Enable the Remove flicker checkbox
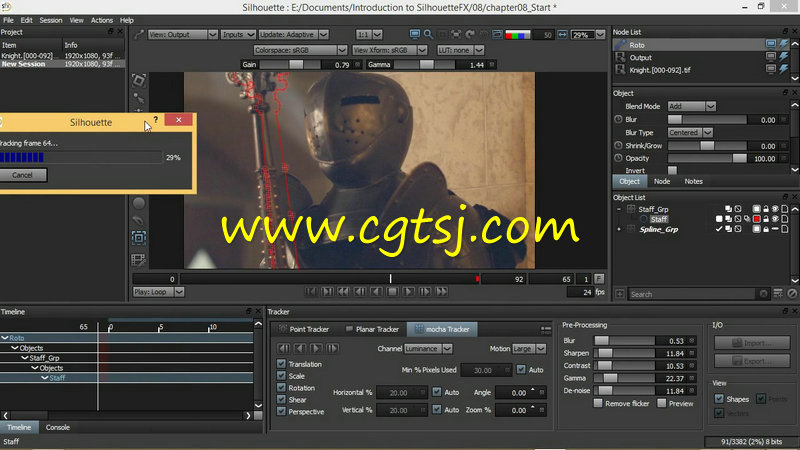This screenshot has height=450, width=800. pyautogui.click(x=598, y=403)
